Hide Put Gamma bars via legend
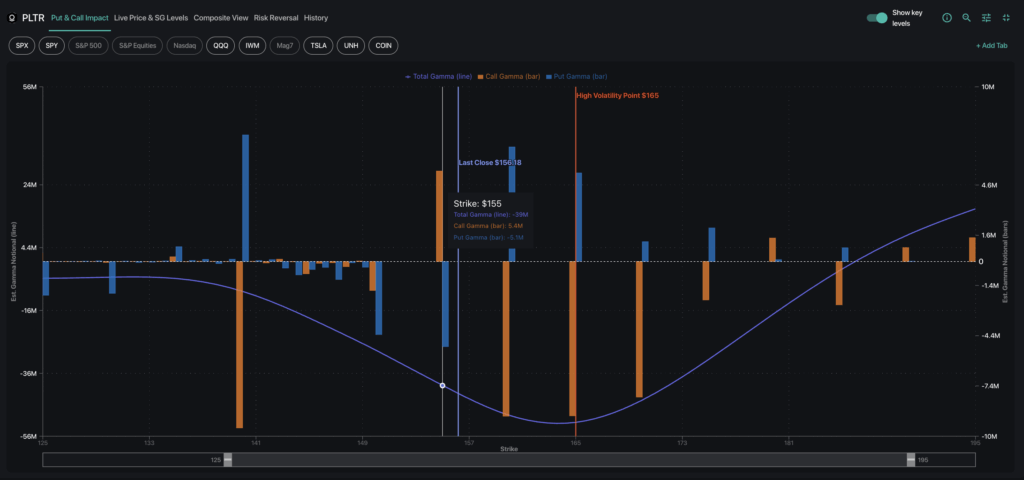The width and height of the screenshot is (1024, 480). [576, 76]
